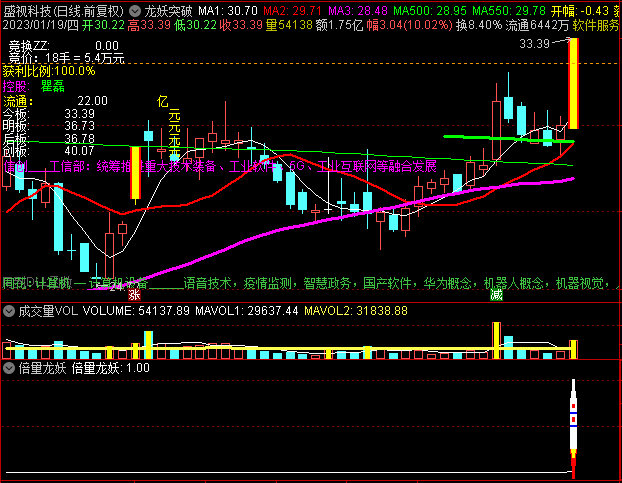Click the float shares 流通6442万
This screenshot has width=622, height=483.
click(x=537, y=25)
